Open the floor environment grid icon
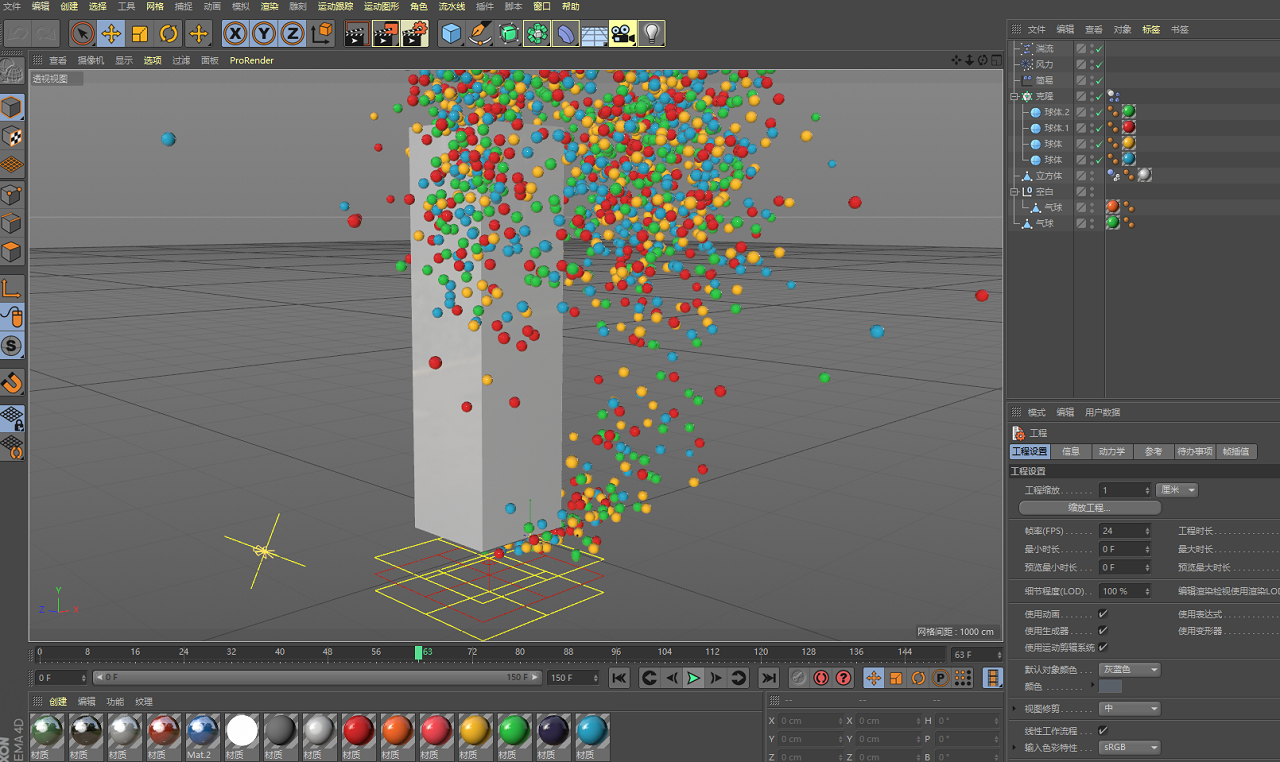Viewport: 1280px width, 762px height. 594,34
